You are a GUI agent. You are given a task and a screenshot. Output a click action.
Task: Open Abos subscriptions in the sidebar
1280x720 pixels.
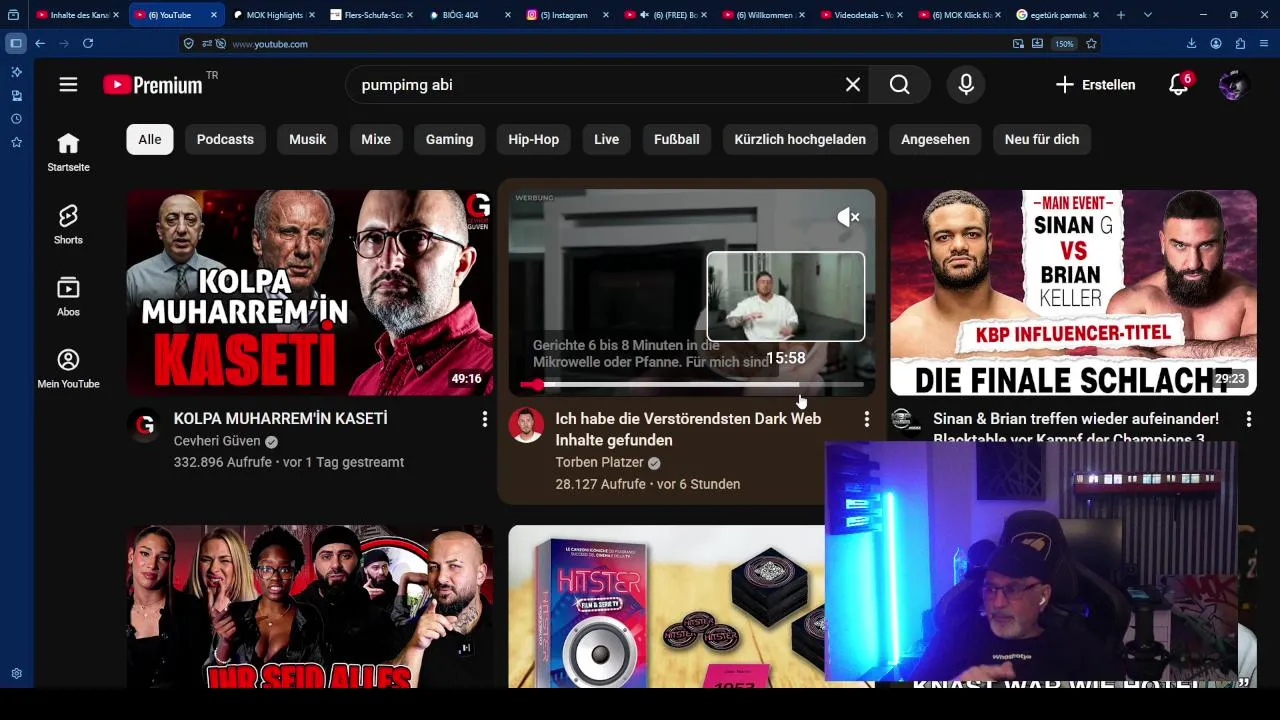68,297
